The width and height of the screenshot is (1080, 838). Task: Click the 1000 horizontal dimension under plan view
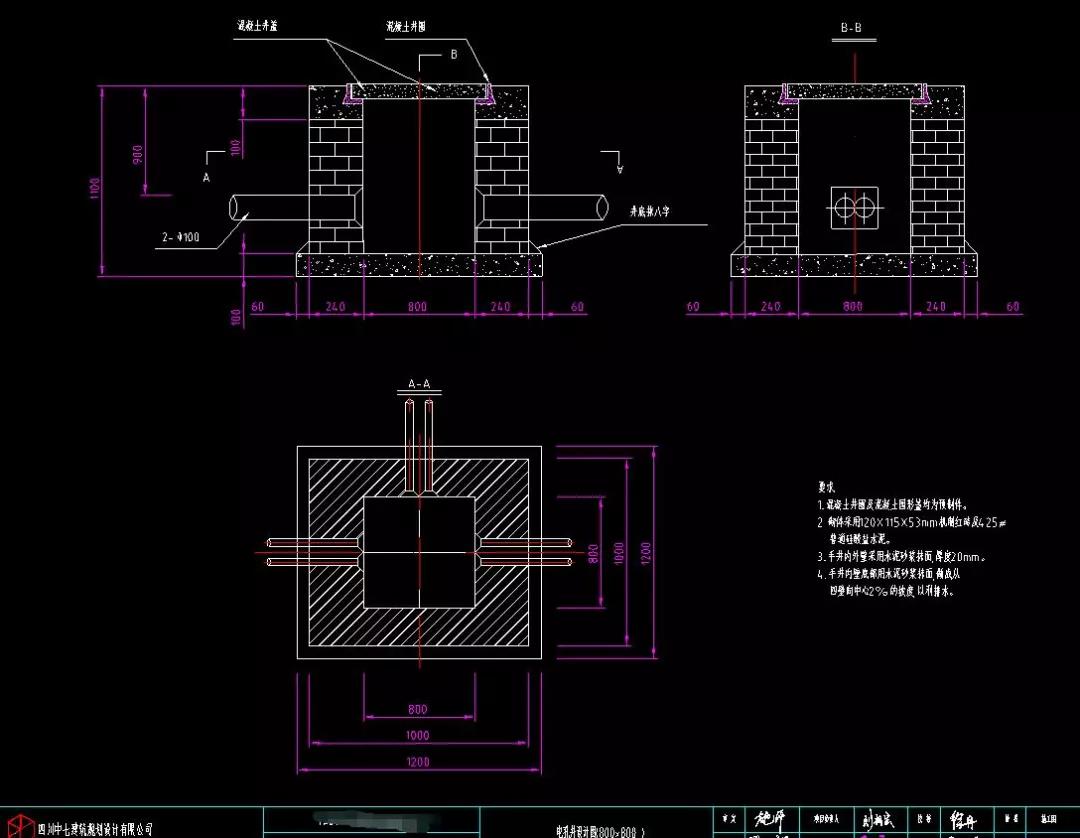(418, 736)
